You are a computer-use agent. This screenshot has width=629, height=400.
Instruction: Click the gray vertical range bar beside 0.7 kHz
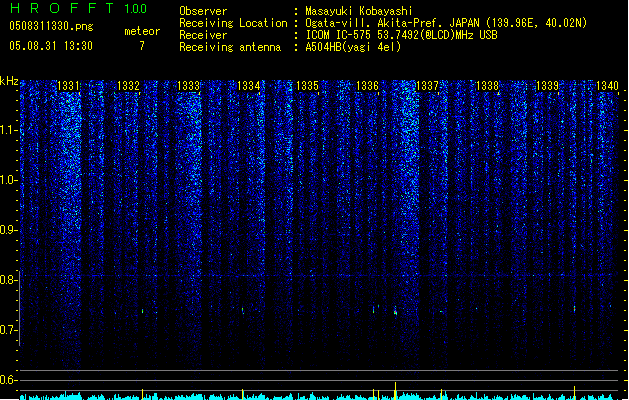pyautogui.click(x=20, y=308)
